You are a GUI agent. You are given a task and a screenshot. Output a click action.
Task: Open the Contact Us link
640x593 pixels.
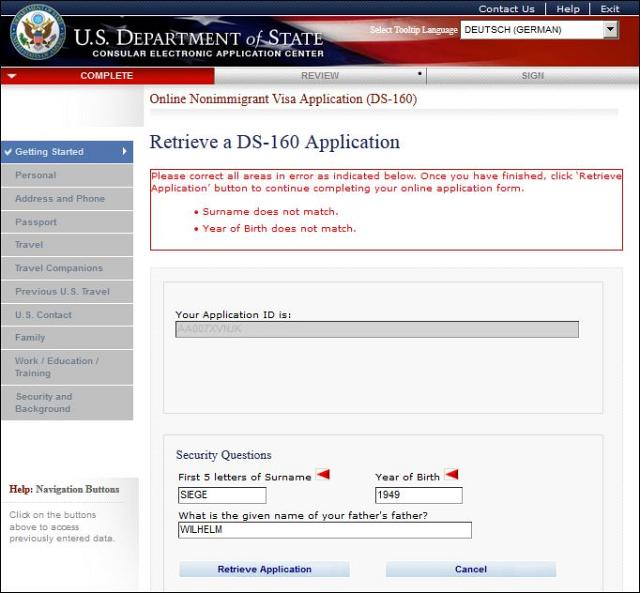[506, 9]
